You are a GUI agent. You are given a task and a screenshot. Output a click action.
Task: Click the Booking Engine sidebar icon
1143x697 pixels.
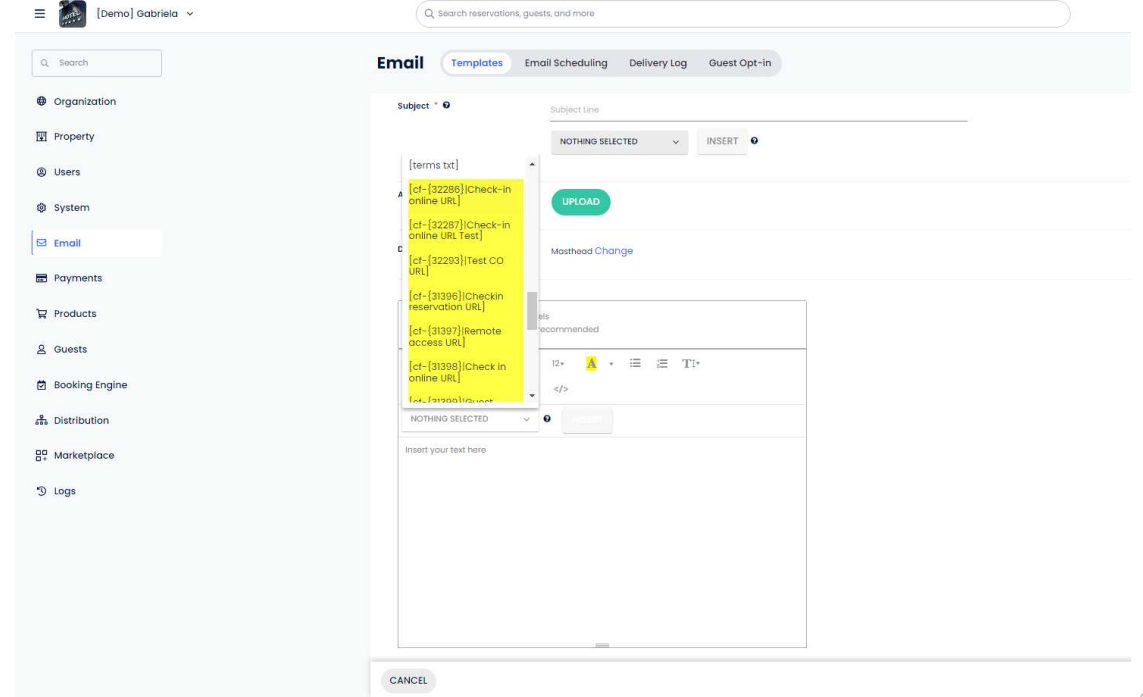pos(38,385)
